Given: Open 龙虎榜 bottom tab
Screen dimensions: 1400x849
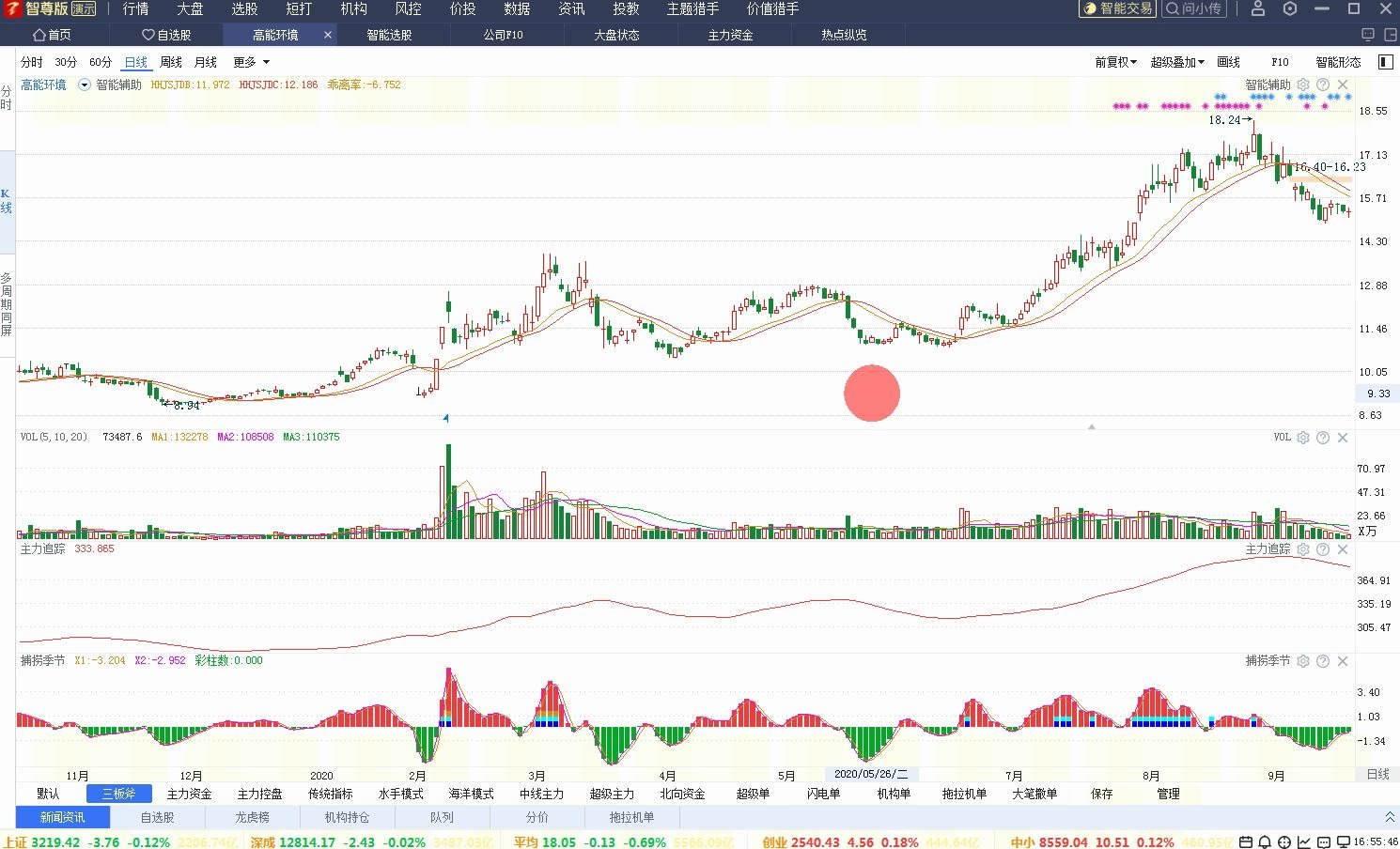Looking at the screenshot, I should (x=252, y=817).
